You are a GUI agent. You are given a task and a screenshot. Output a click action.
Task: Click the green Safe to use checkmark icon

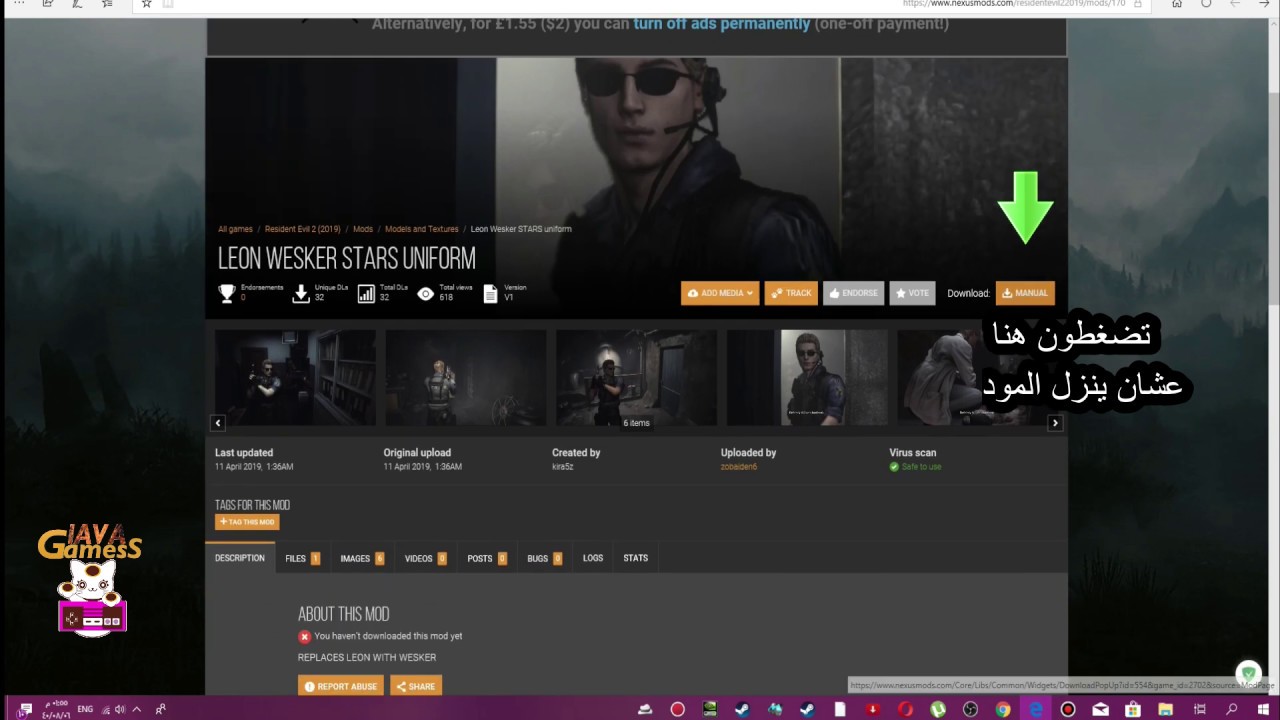894,467
